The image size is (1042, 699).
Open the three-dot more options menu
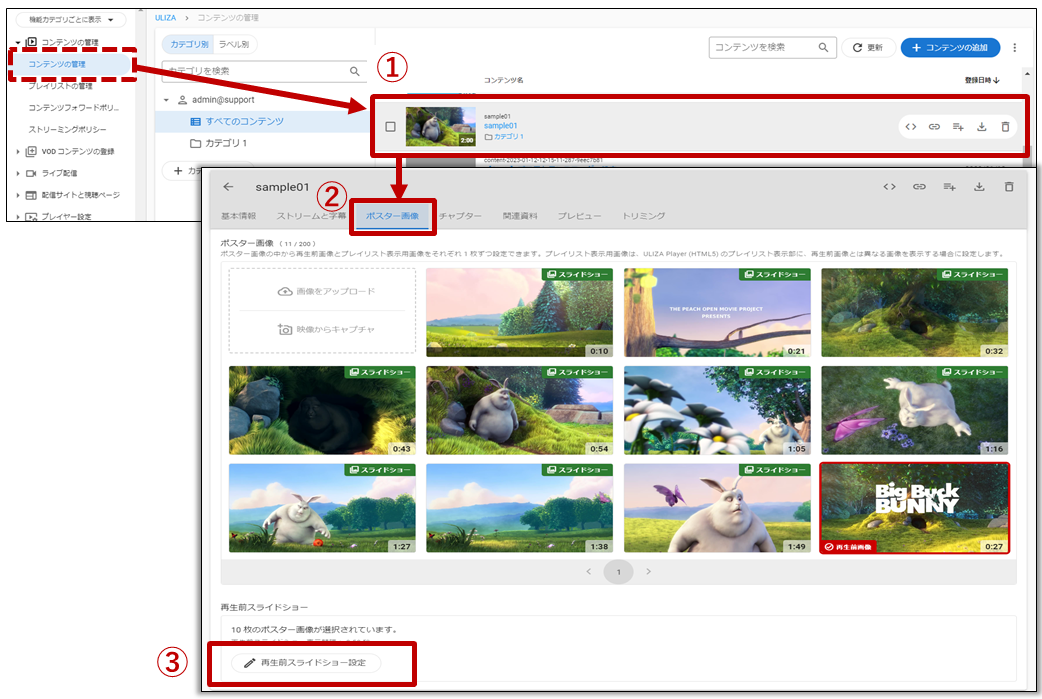[x=1015, y=47]
